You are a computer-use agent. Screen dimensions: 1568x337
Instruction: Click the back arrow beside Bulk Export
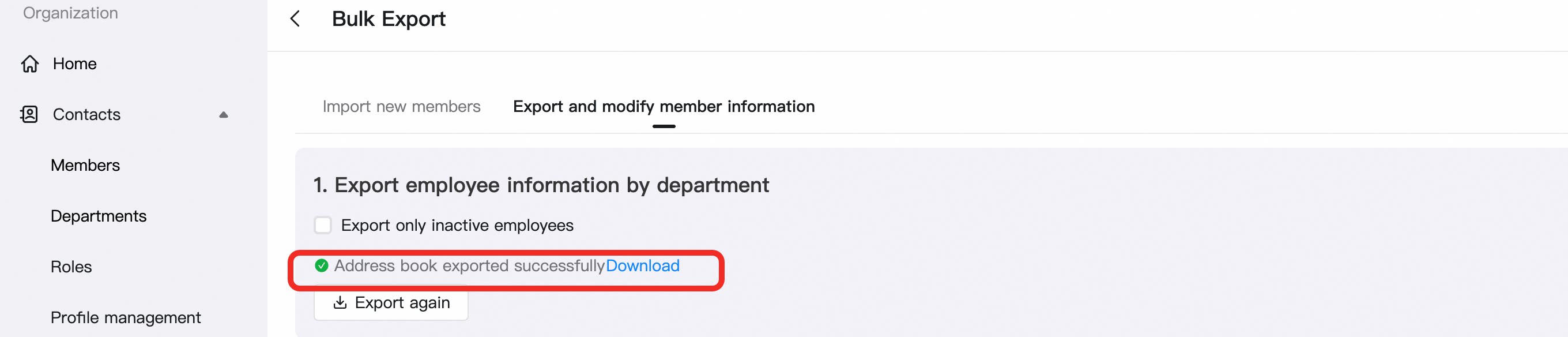pos(295,19)
